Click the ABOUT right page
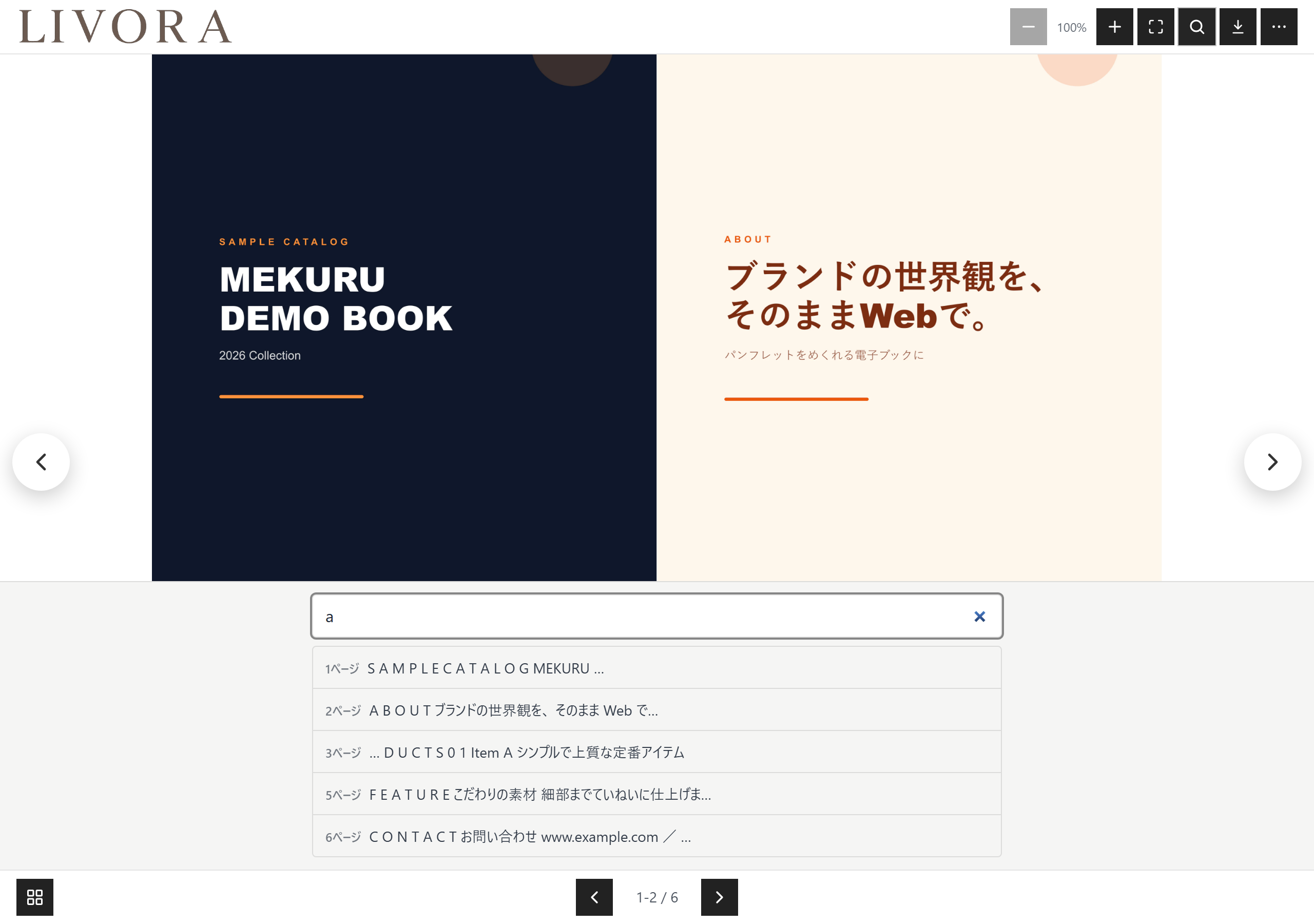 pyautogui.click(x=909, y=318)
